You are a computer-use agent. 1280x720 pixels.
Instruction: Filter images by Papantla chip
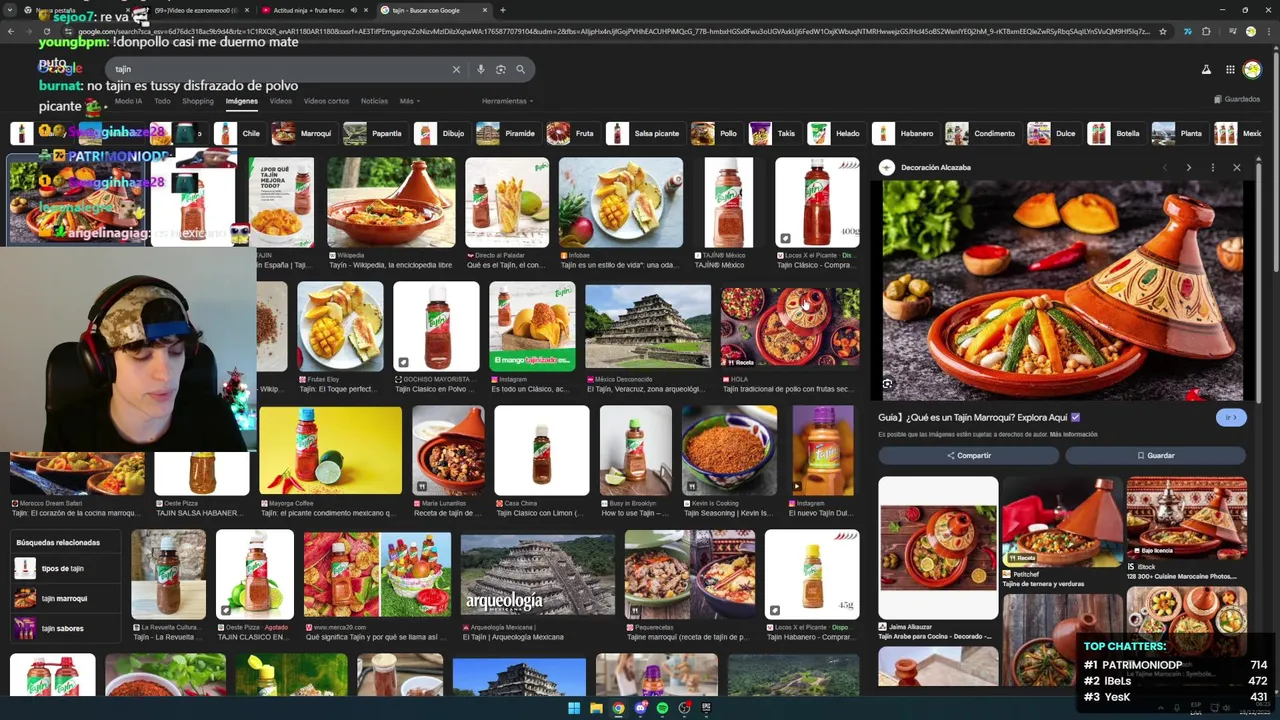[x=373, y=133]
